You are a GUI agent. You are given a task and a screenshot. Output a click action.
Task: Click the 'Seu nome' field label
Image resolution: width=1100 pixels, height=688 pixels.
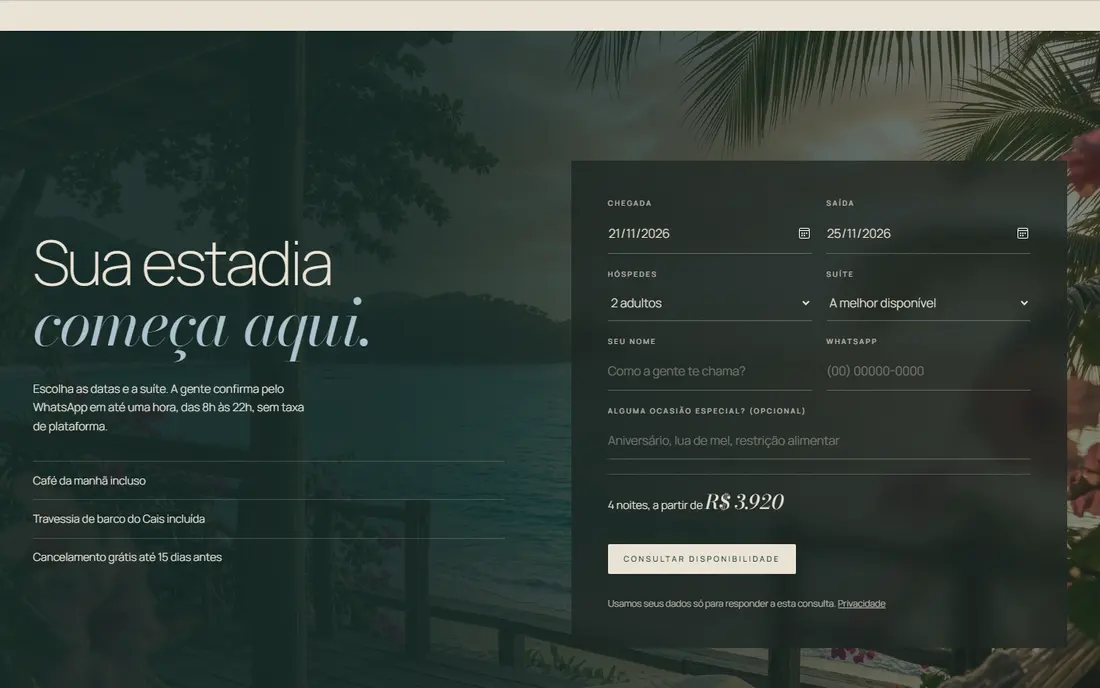[631, 342]
